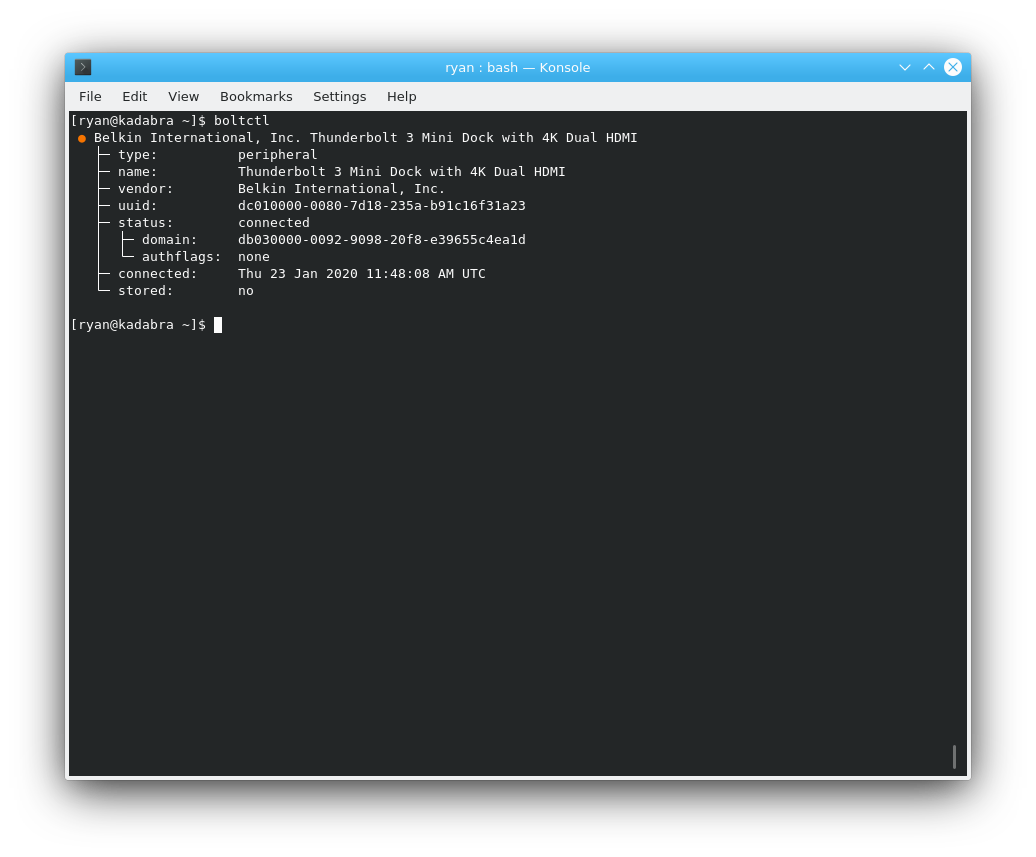Click the domain identifier value
The image size is (1036, 857).
381,240
